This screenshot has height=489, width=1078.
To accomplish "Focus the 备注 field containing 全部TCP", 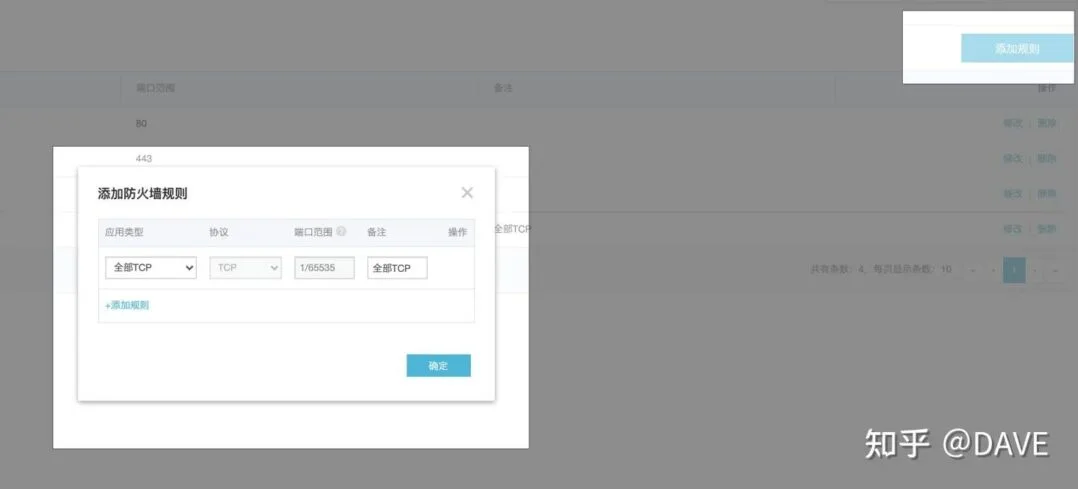I will point(397,268).
